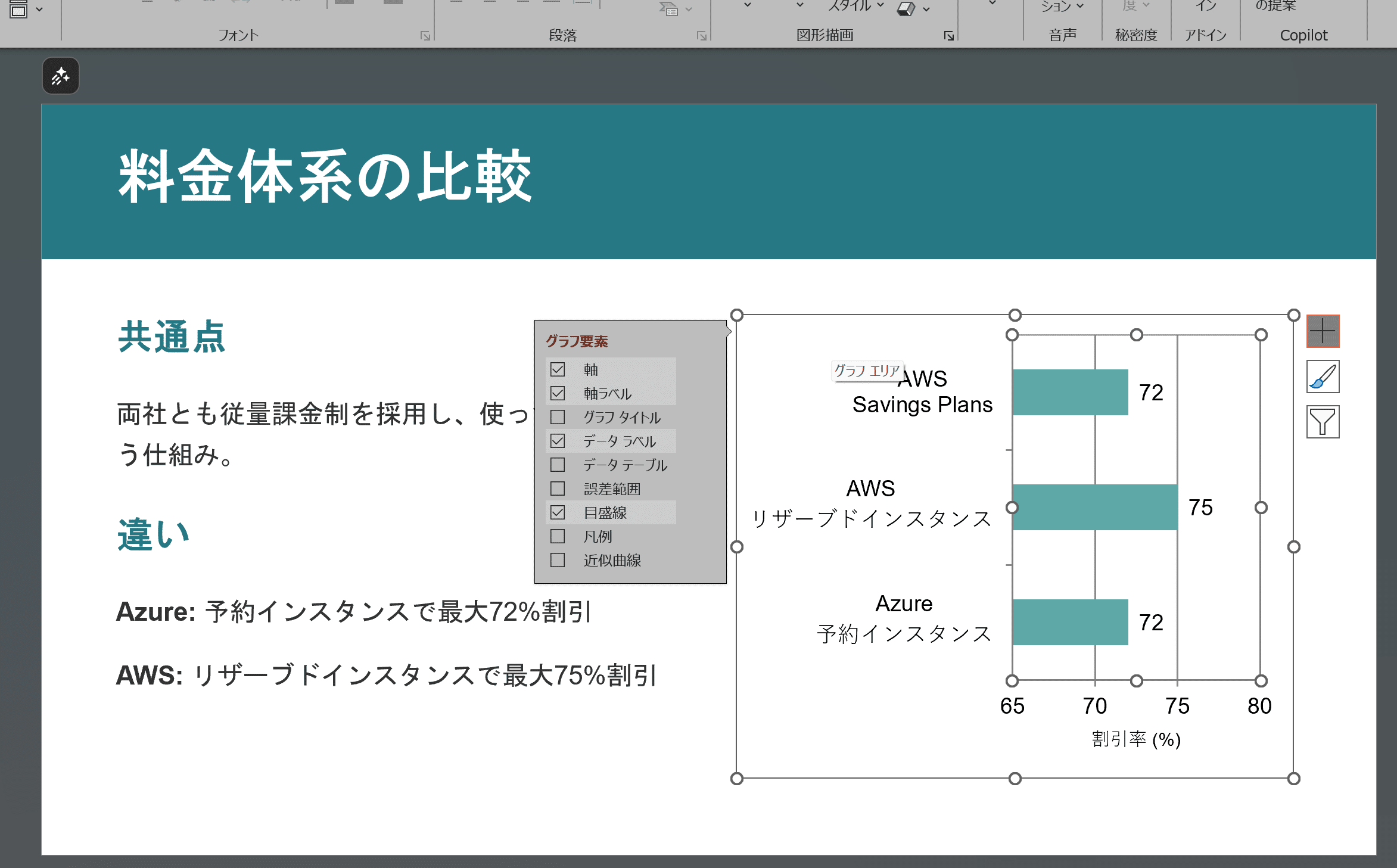Uncheck the 軸 checkbox
This screenshot has height=868, width=1397.
tap(558, 369)
